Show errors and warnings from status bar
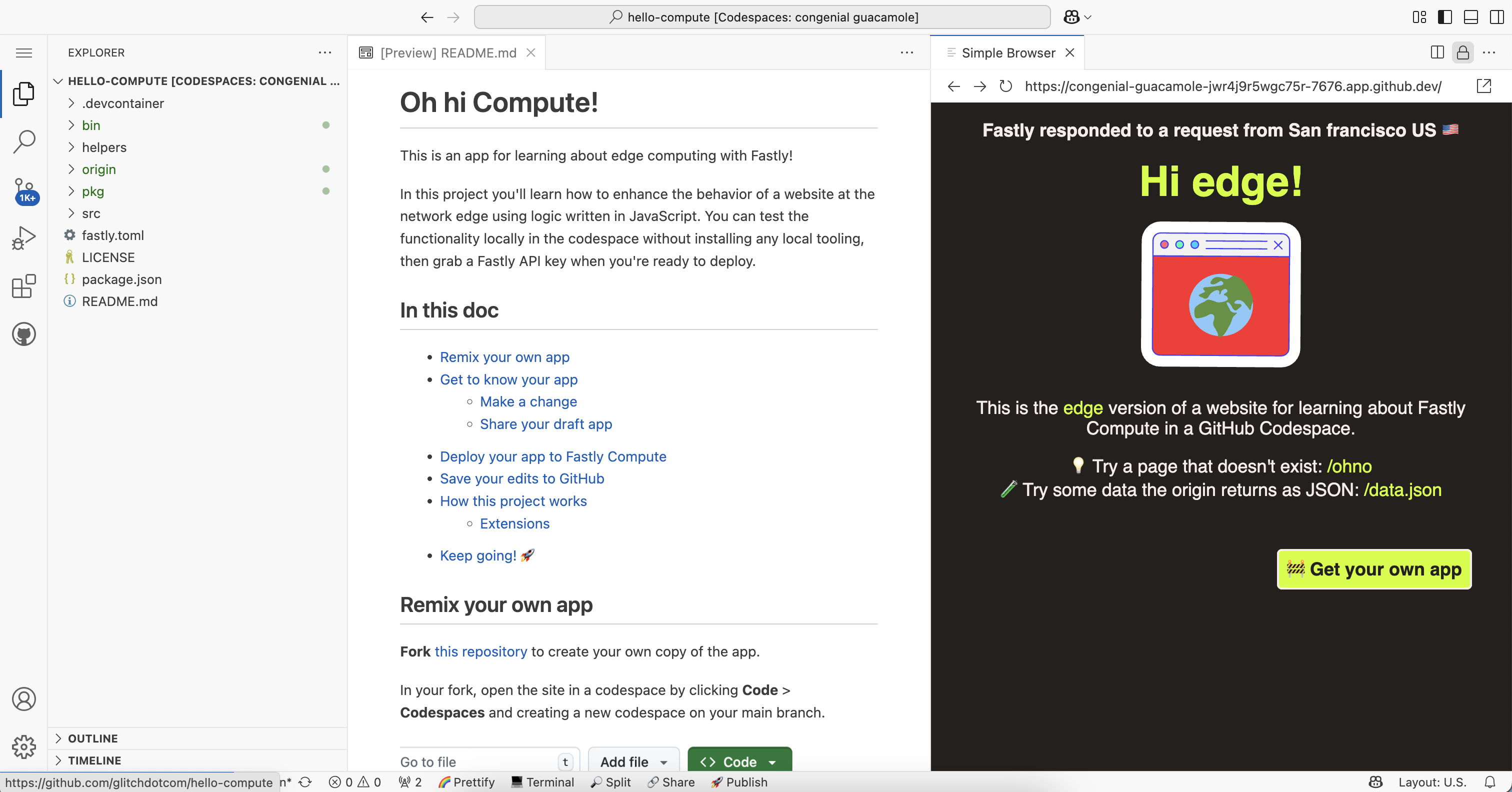Viewport: 1512px width, 792px height. tap(354, 782)
